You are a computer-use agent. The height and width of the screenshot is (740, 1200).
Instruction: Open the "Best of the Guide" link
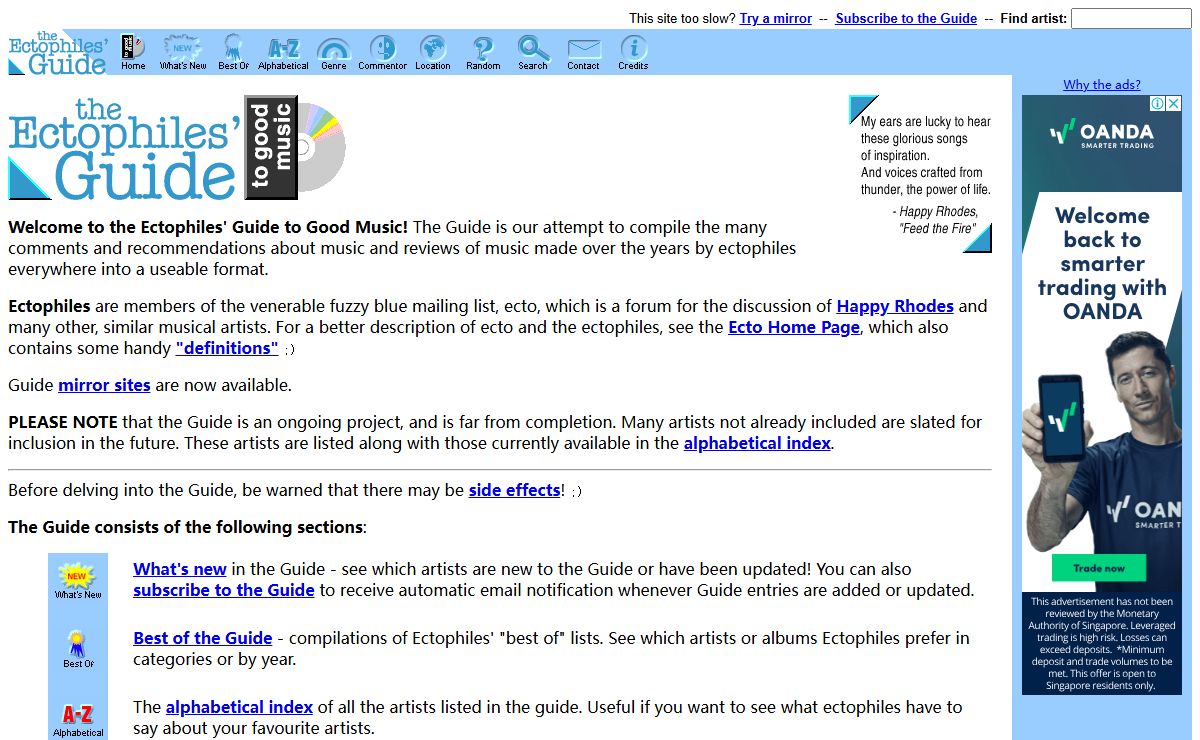click(x=203, y=638)
